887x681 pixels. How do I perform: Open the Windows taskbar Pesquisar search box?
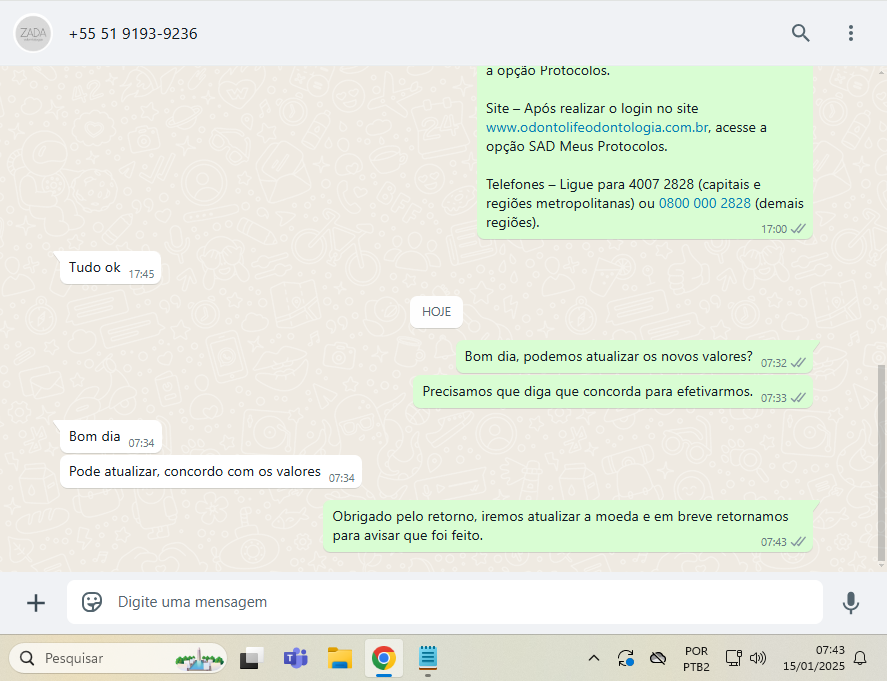pos(118,658)
